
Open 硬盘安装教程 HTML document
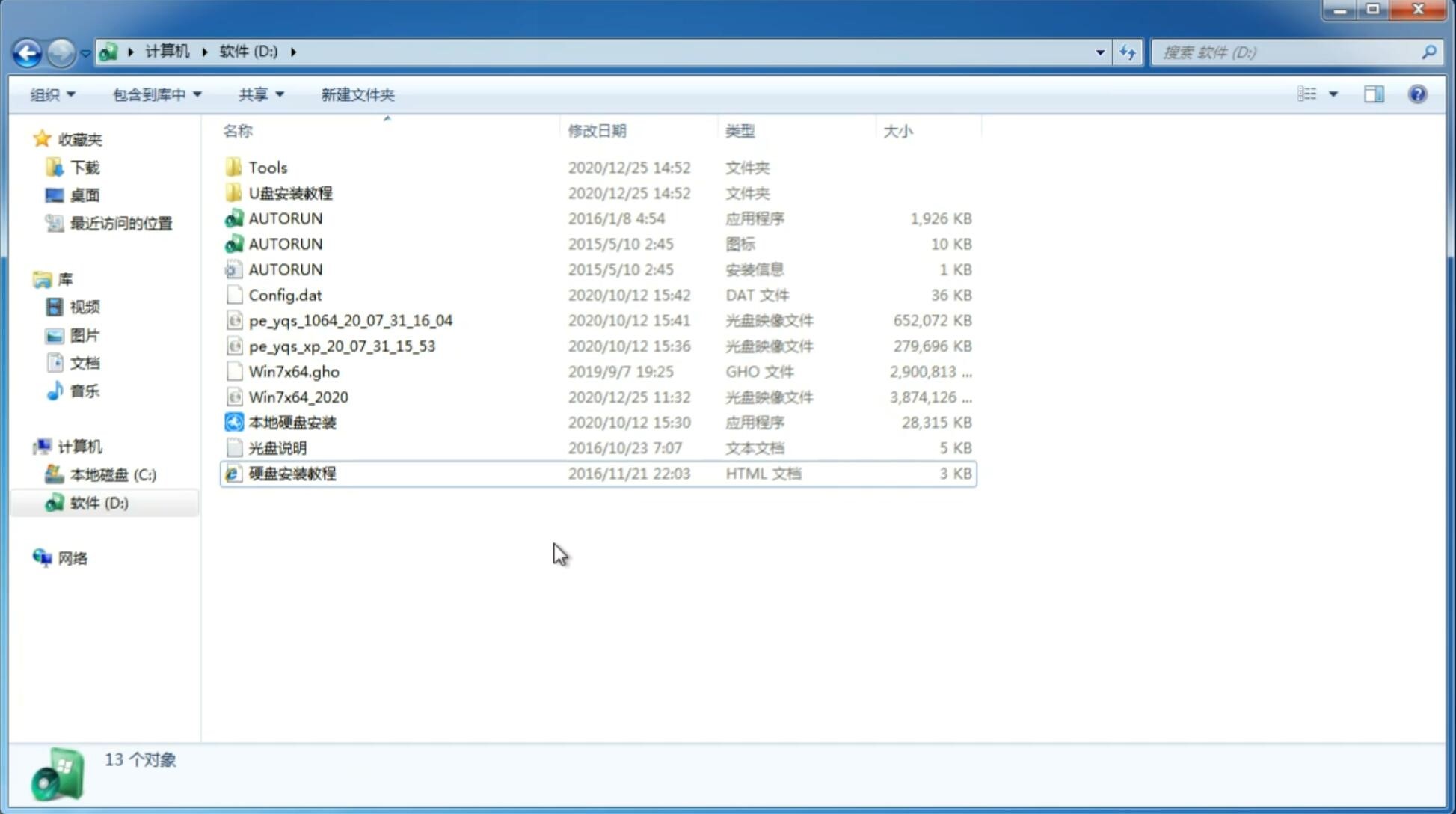point(291,473)
